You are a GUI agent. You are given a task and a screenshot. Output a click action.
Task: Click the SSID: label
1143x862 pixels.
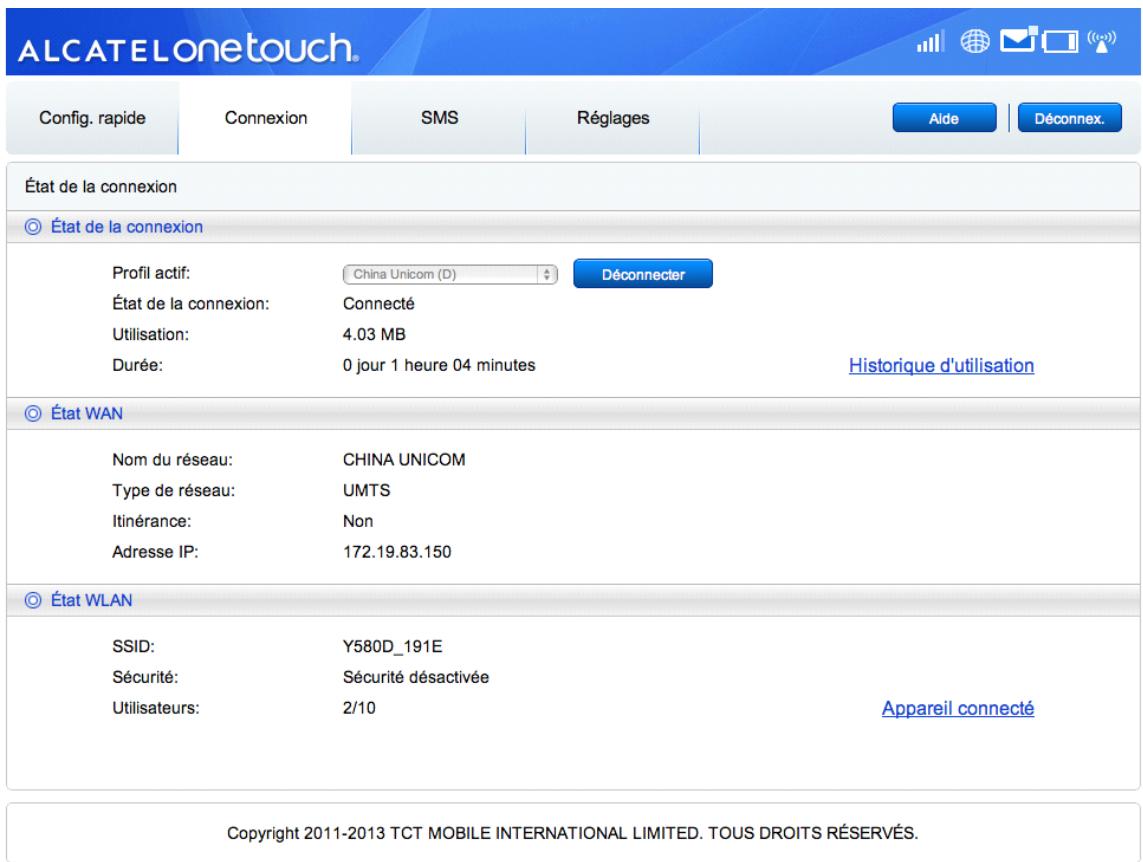point(133,646)
